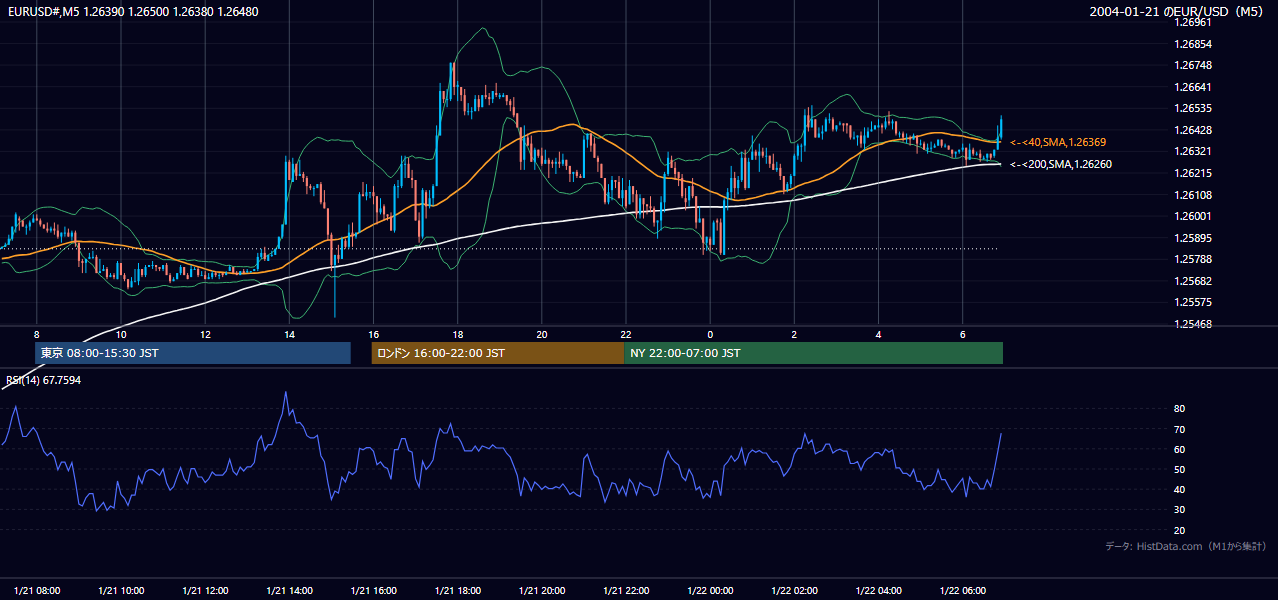Click hour label 0 under price chart
Image resolution: width=1278 pixels, height=600 pixels.
(x=710, y=334)
